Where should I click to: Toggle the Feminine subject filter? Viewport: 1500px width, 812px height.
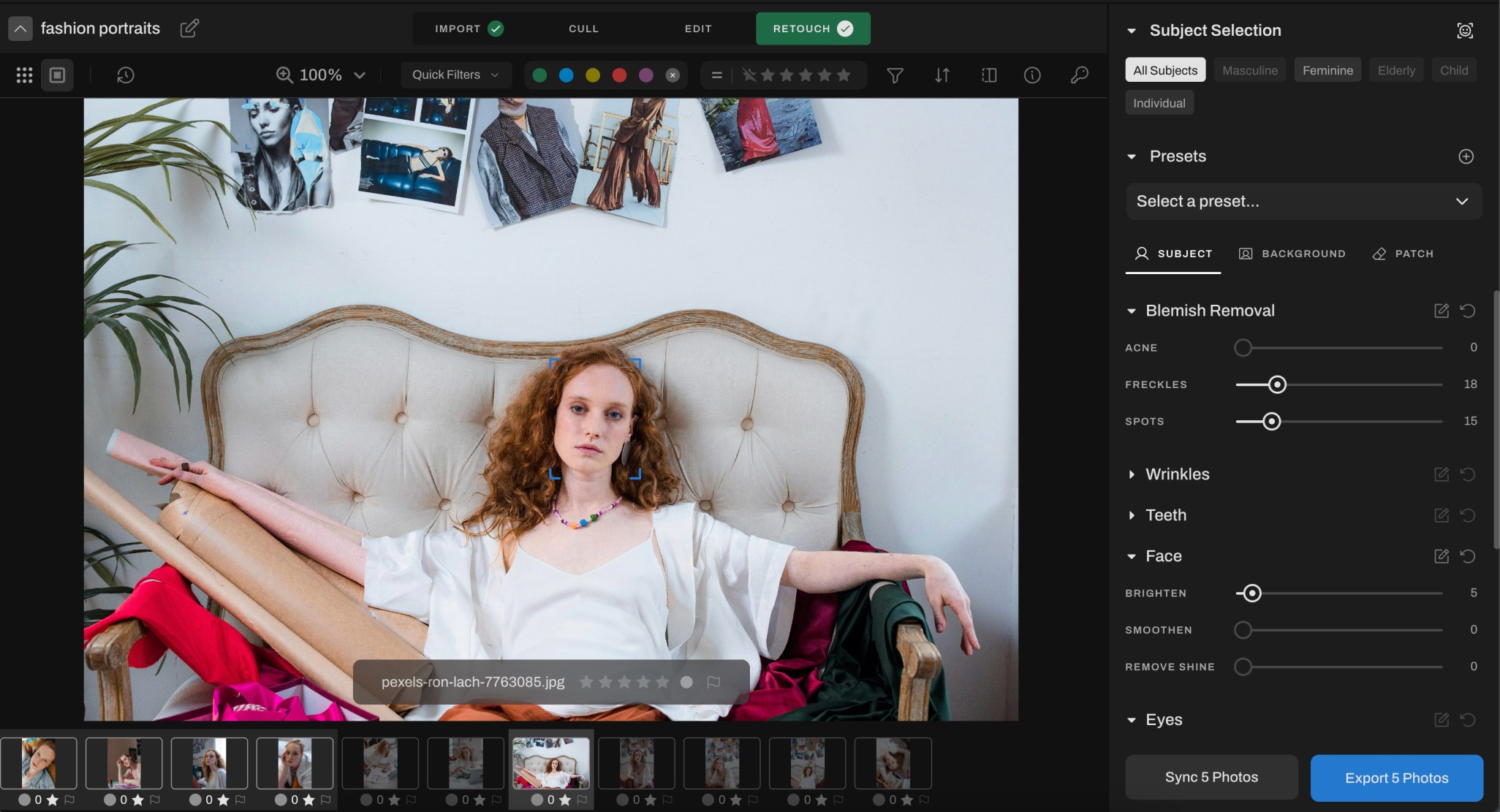[1327, 70]
